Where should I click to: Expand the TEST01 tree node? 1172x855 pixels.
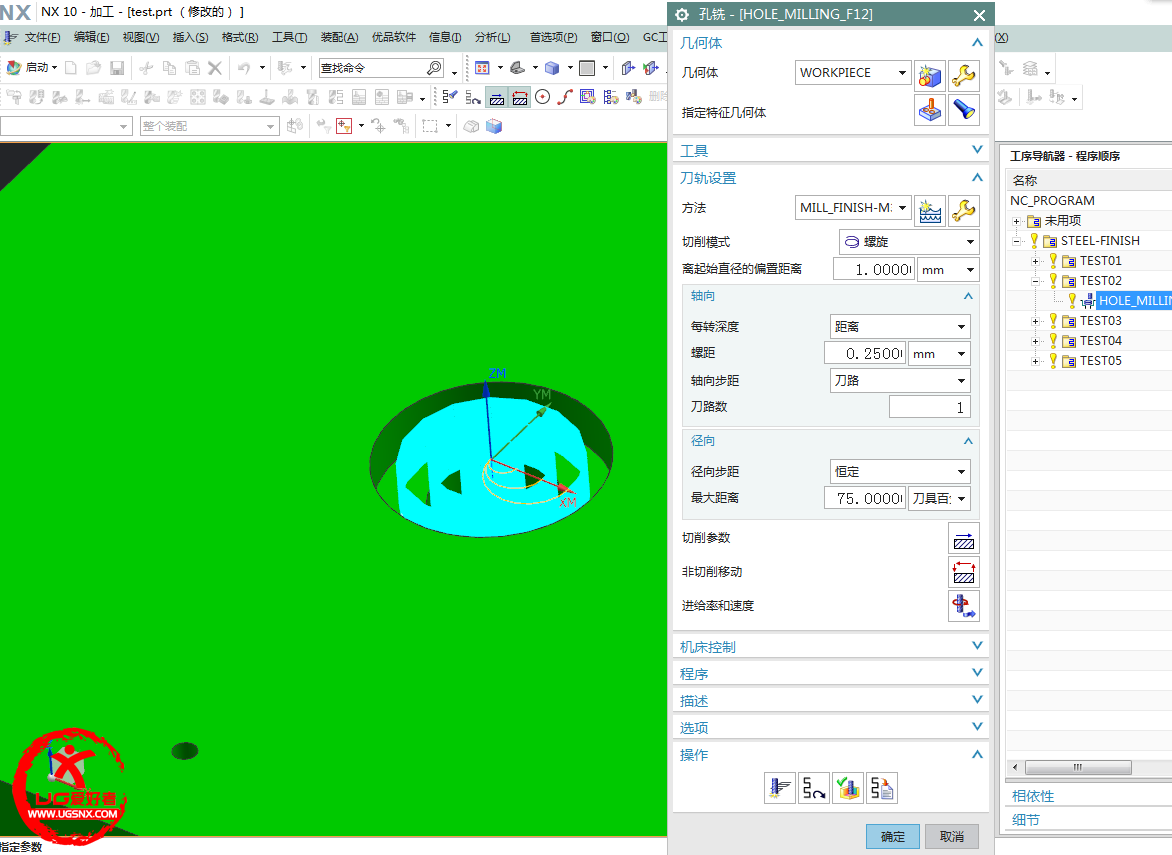[1035, 262]
